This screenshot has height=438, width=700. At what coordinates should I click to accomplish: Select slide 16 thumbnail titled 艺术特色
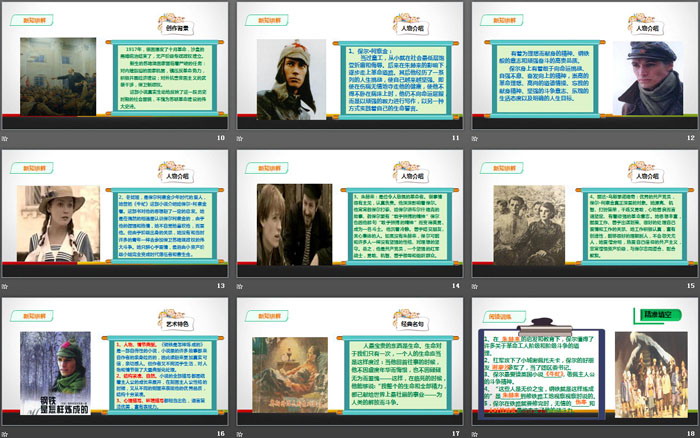tap(115, 361)
